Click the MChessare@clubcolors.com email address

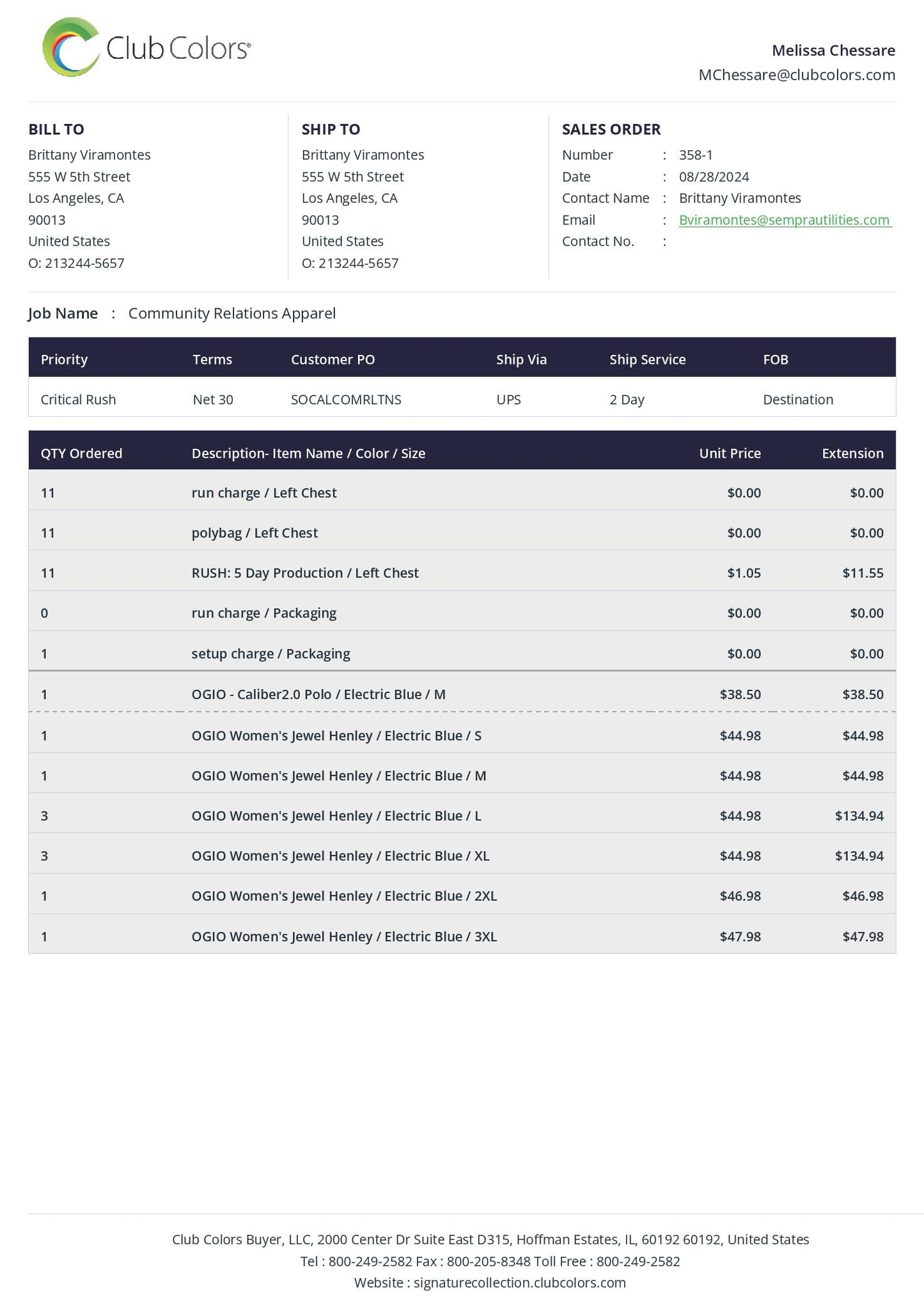[x=796, y=75]
